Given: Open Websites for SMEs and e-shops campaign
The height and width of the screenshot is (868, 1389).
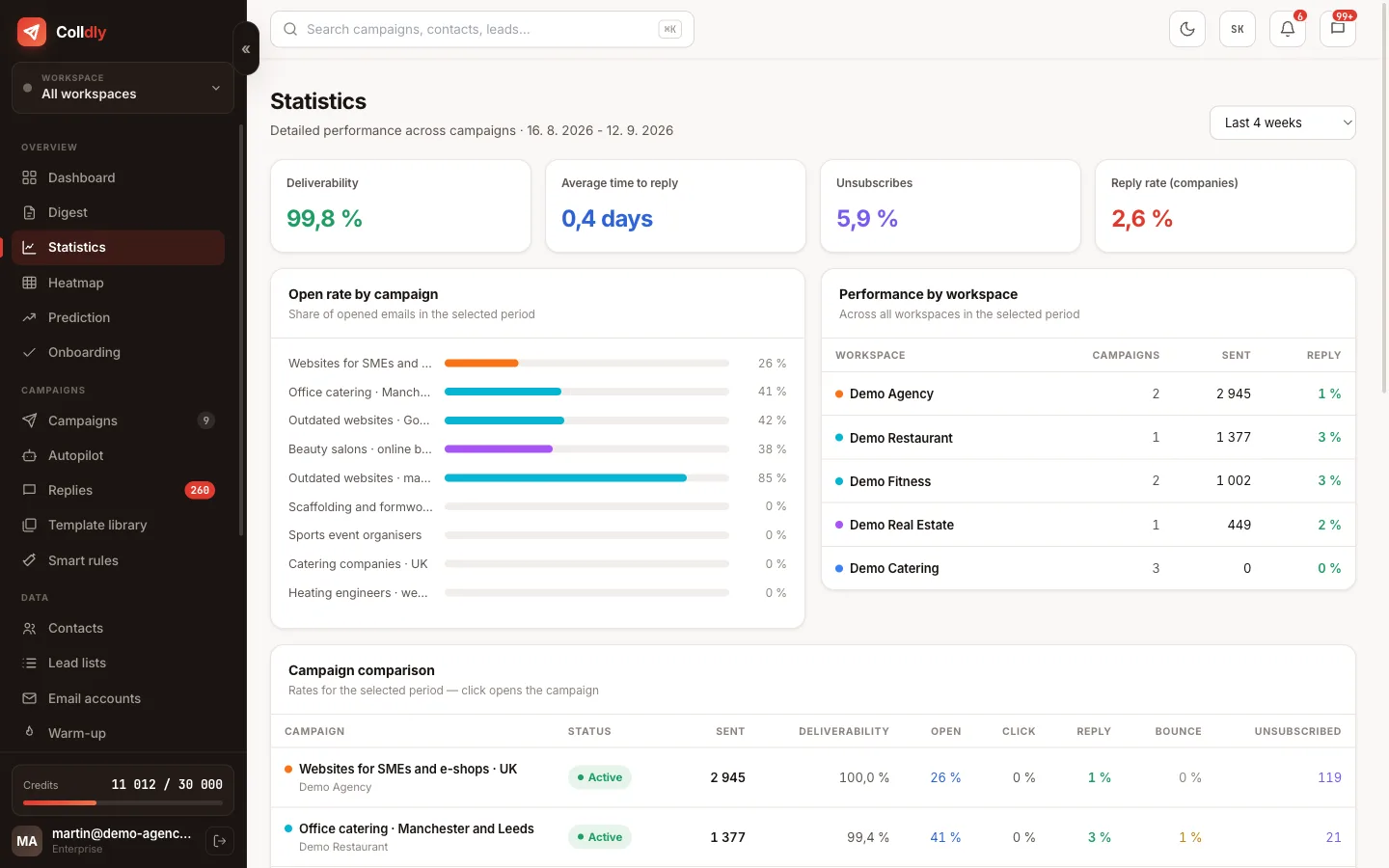Looking at the screenshot, I should 408,769.
